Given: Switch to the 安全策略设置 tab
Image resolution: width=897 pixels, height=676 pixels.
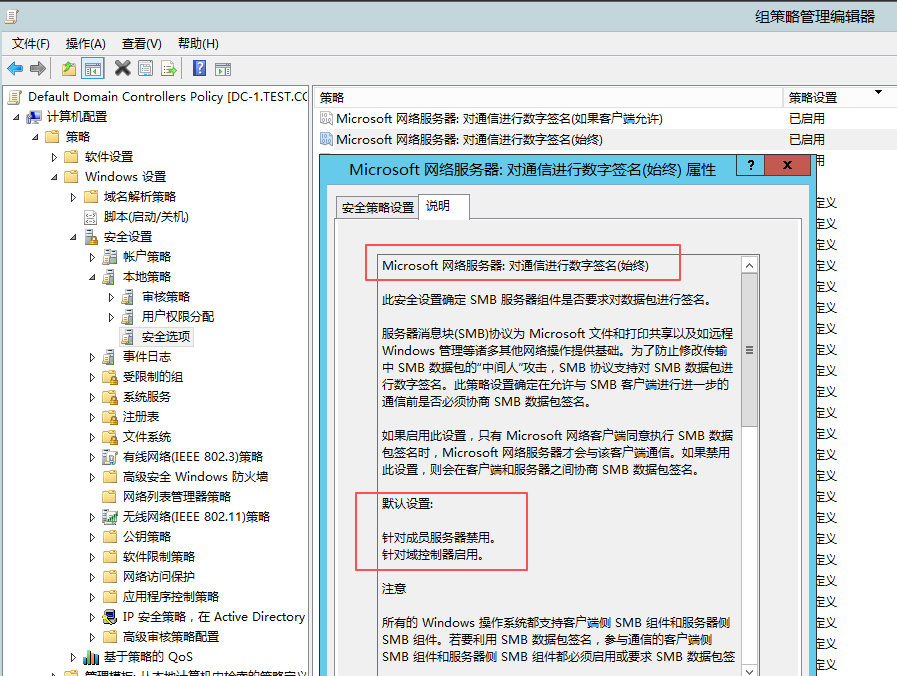Looking at the screenshot, I should [x=377, y=208].
